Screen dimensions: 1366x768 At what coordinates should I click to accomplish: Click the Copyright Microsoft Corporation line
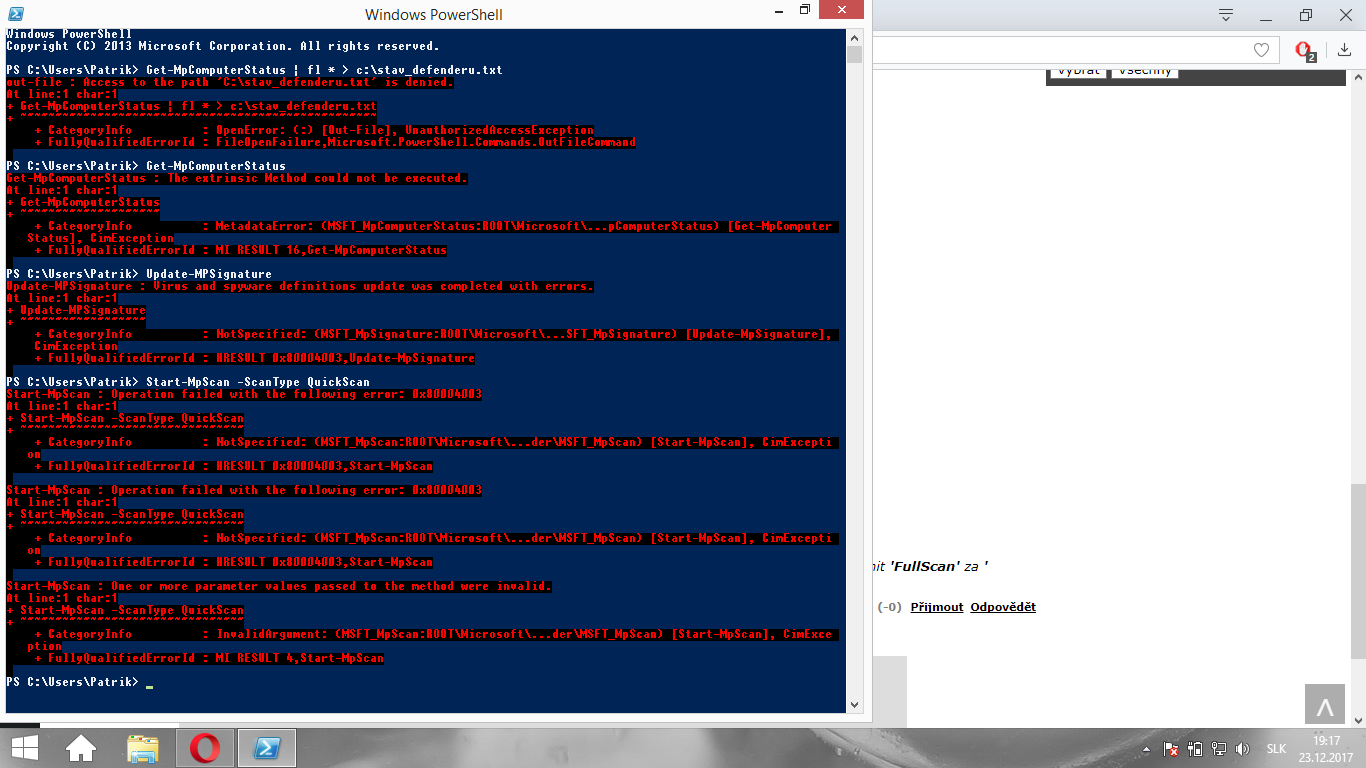click(x=223, y=46)
